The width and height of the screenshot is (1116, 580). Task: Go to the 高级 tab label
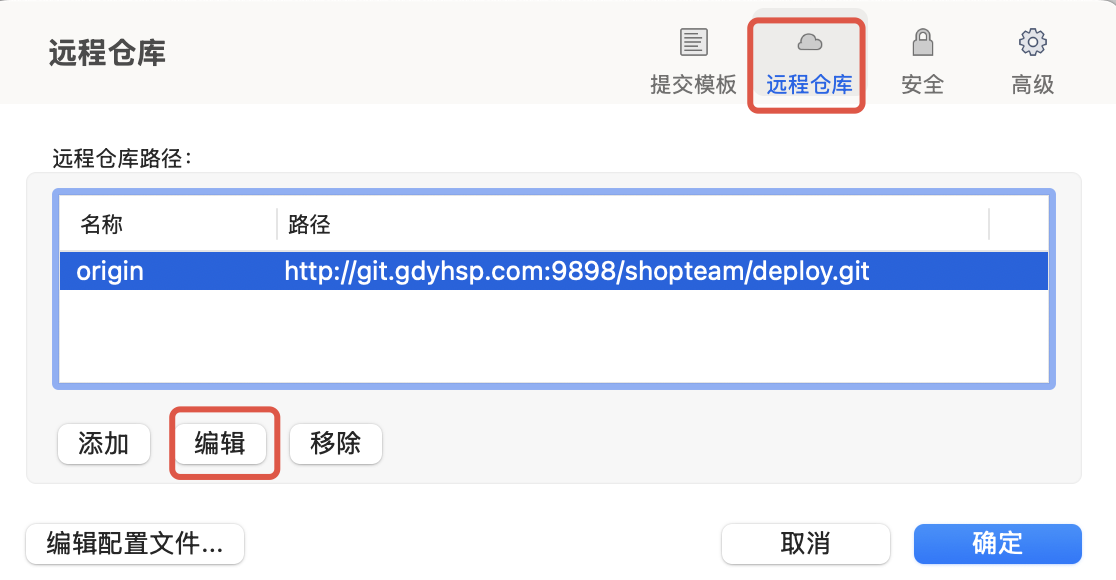click(x=1032, y=85)
